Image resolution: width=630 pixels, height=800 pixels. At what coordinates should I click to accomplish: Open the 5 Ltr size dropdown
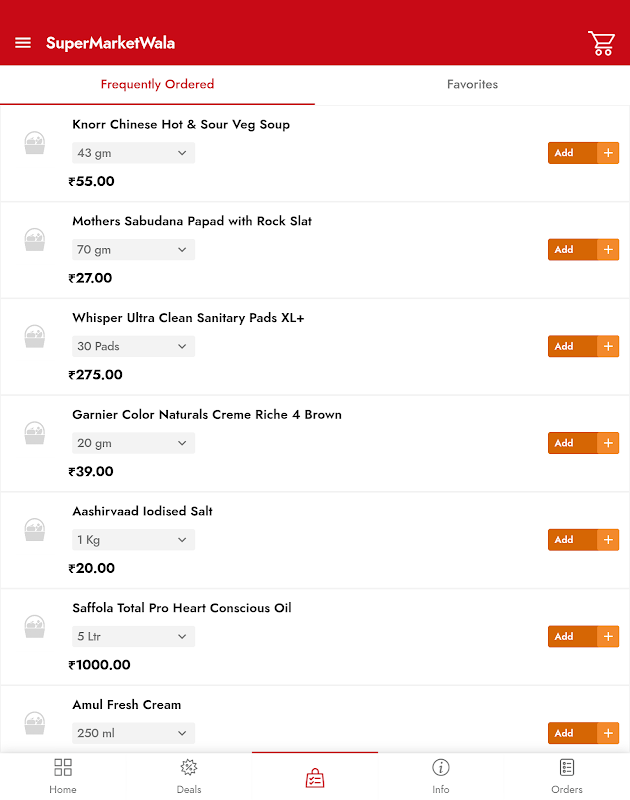point(133,636)
